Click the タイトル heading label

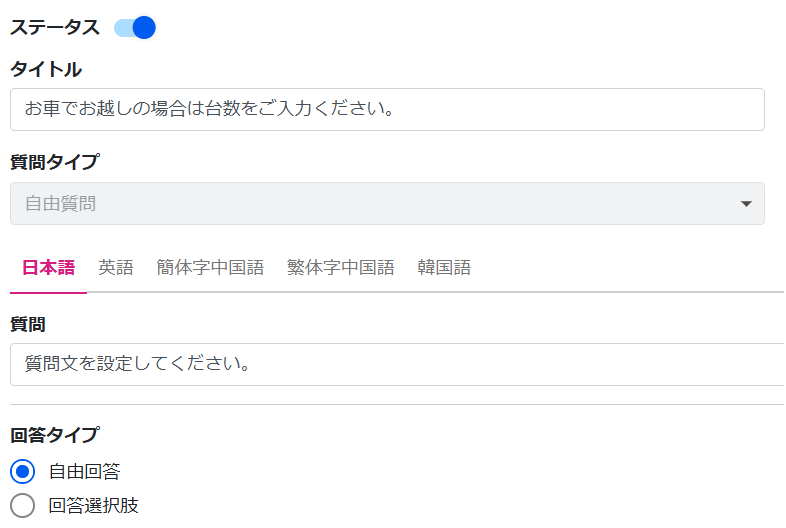pos(46,69)
